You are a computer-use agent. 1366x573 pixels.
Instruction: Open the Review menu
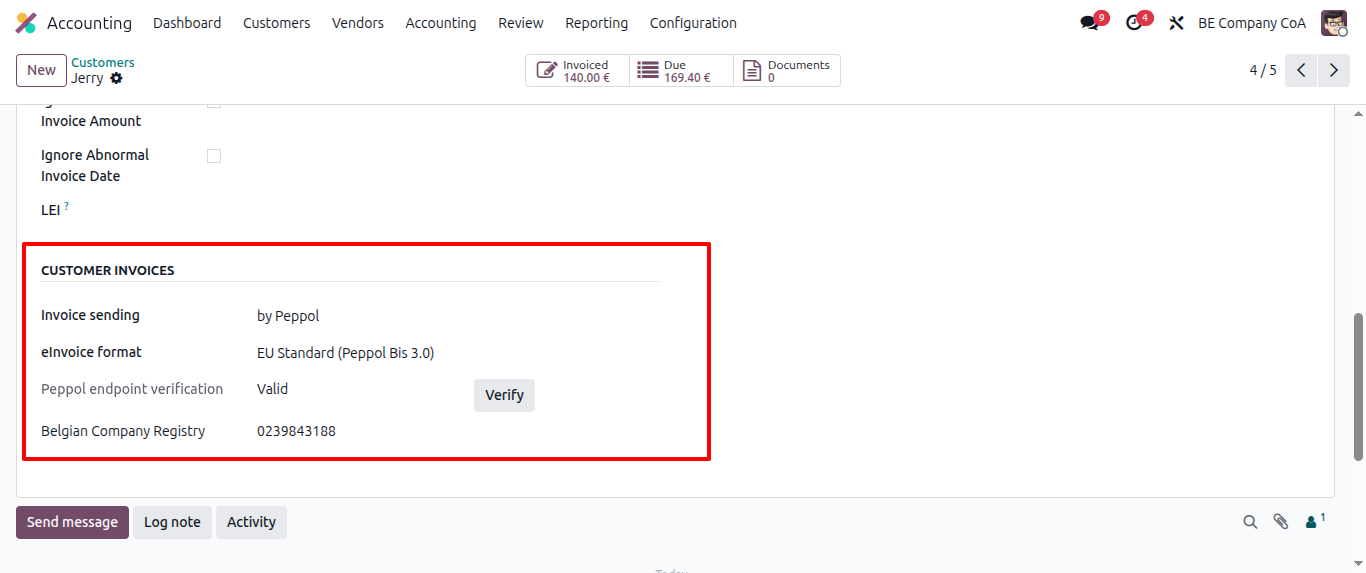521,23
